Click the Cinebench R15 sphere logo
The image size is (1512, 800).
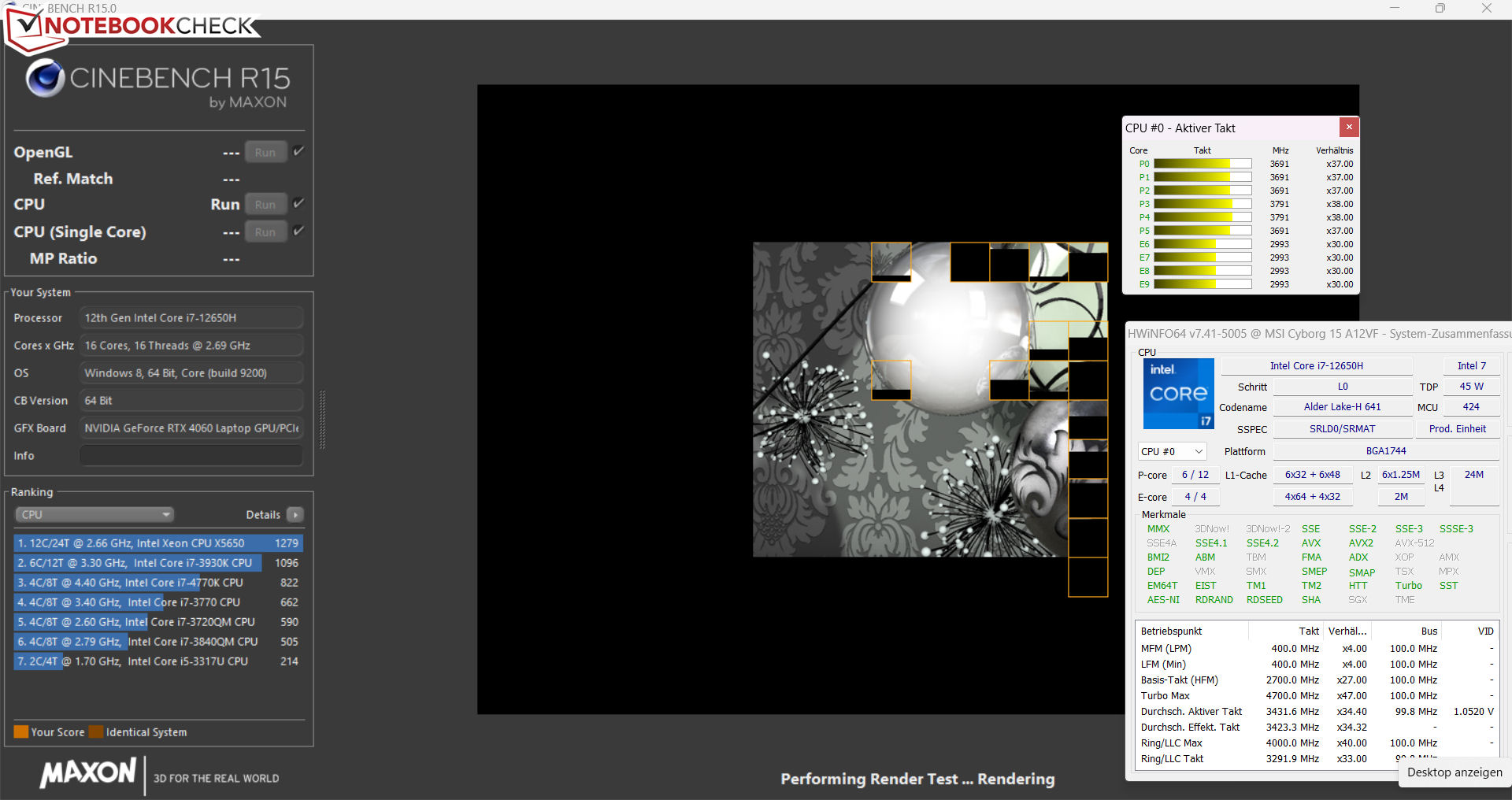pyautogui.click(x=45, y=78)
